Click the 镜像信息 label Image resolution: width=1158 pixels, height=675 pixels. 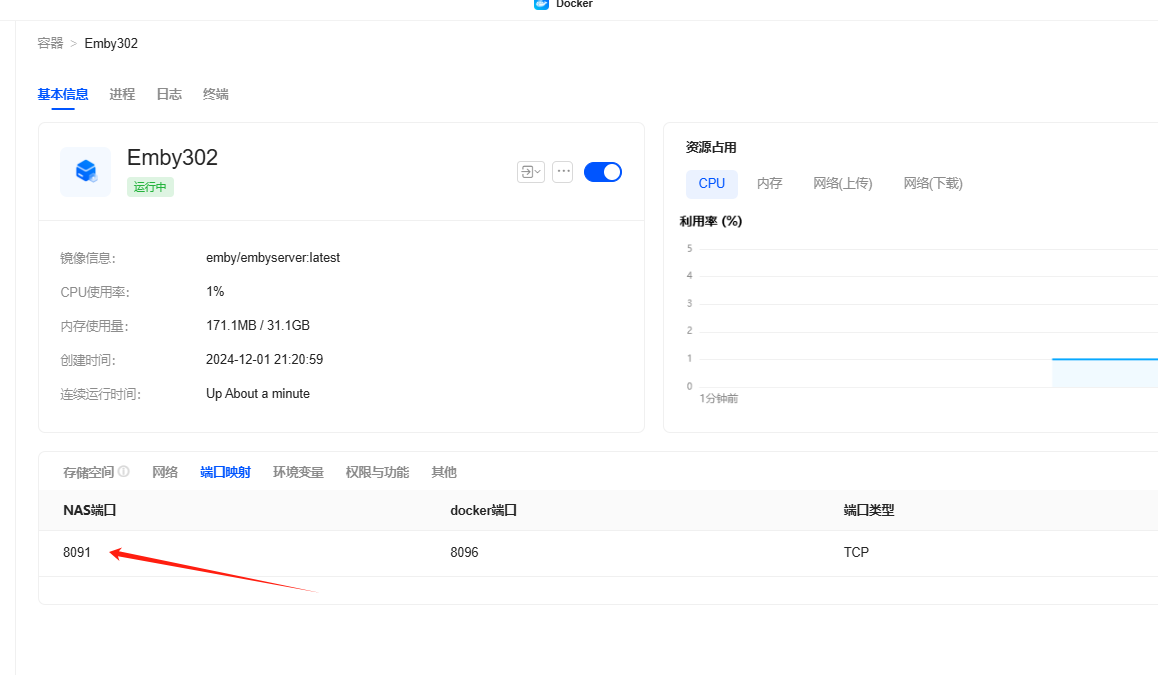coord(88,258)
